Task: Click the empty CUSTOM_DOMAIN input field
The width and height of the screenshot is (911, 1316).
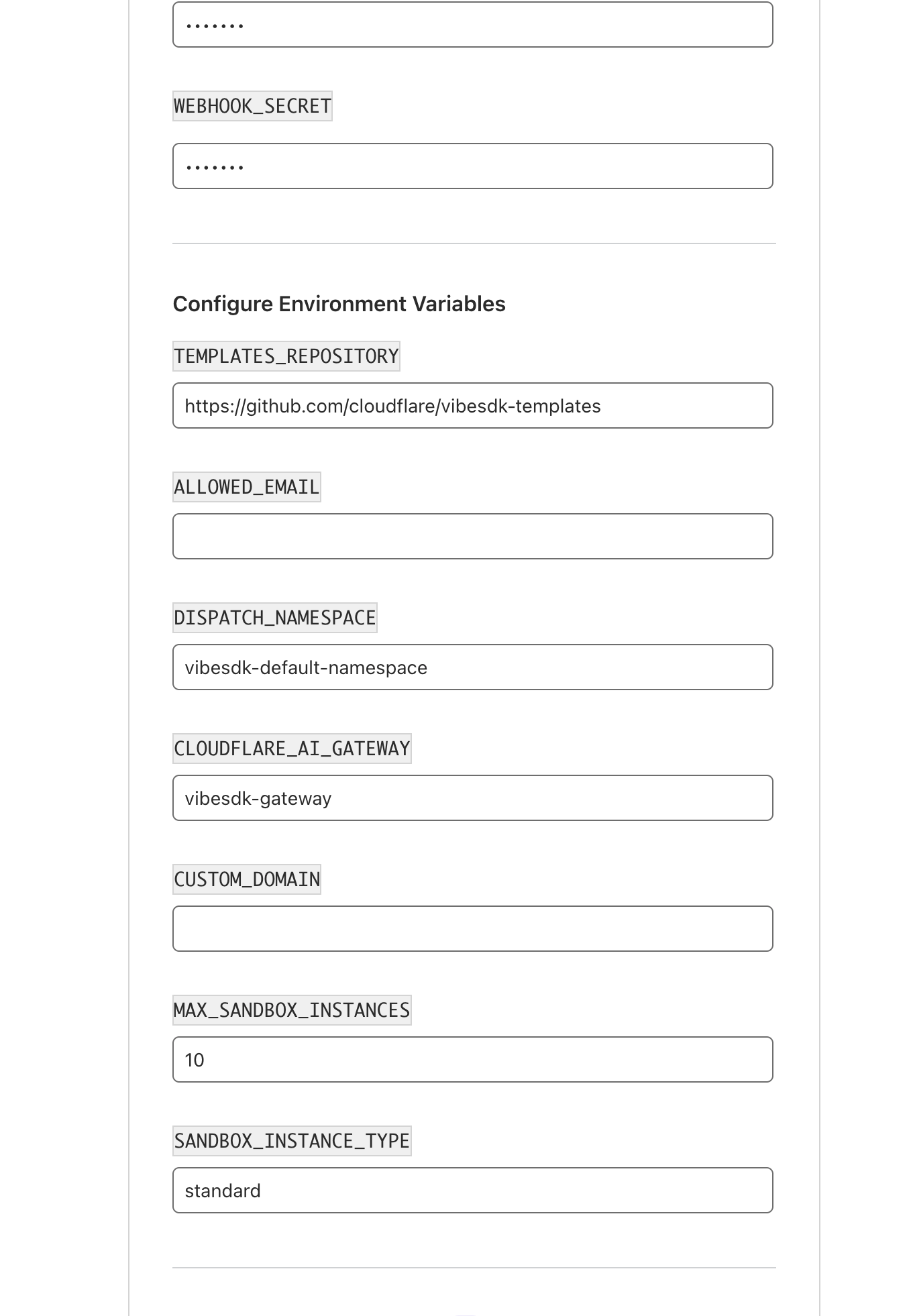Action: (472, 929)
